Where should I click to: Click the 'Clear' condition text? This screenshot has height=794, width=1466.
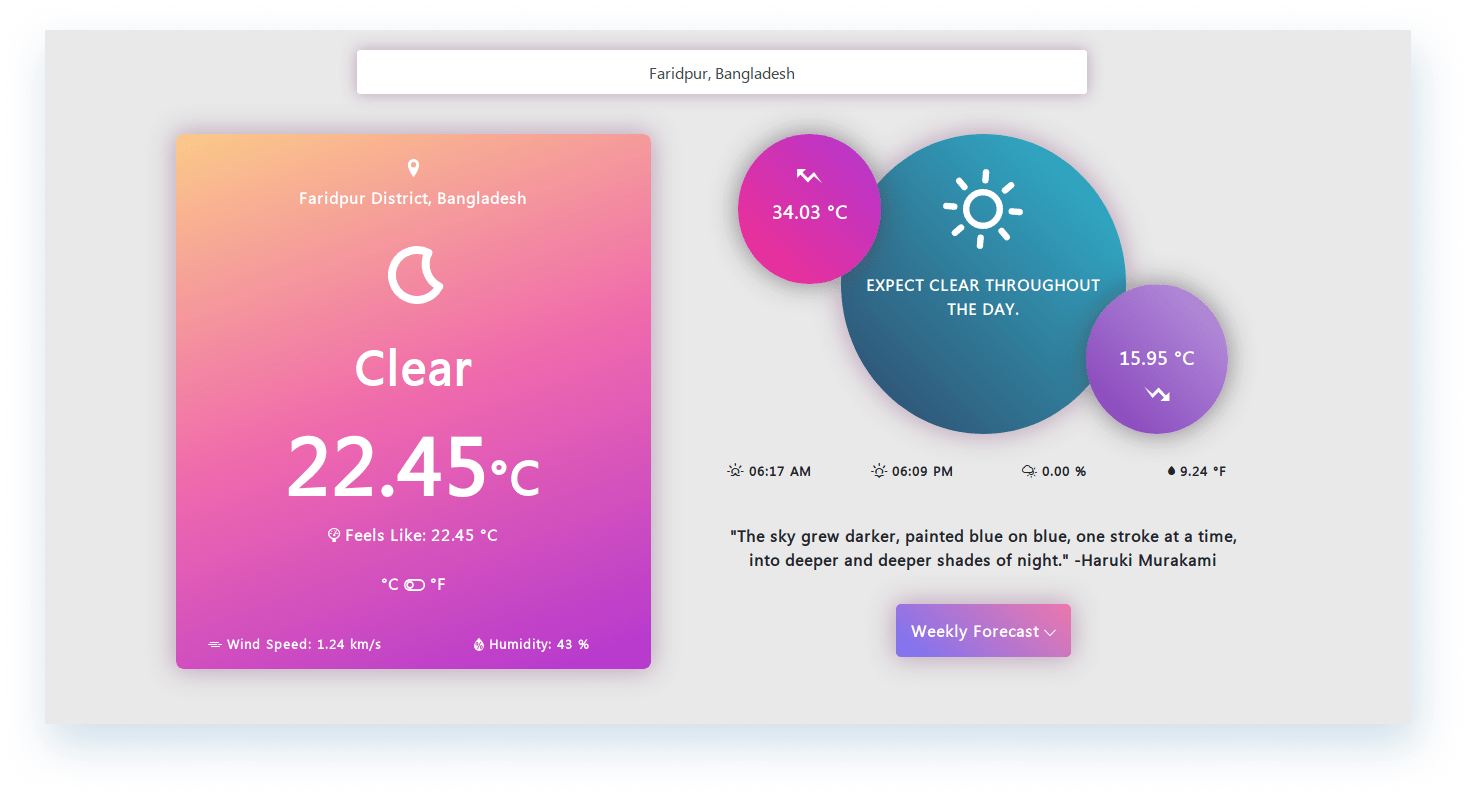click(x=413, y=369)
